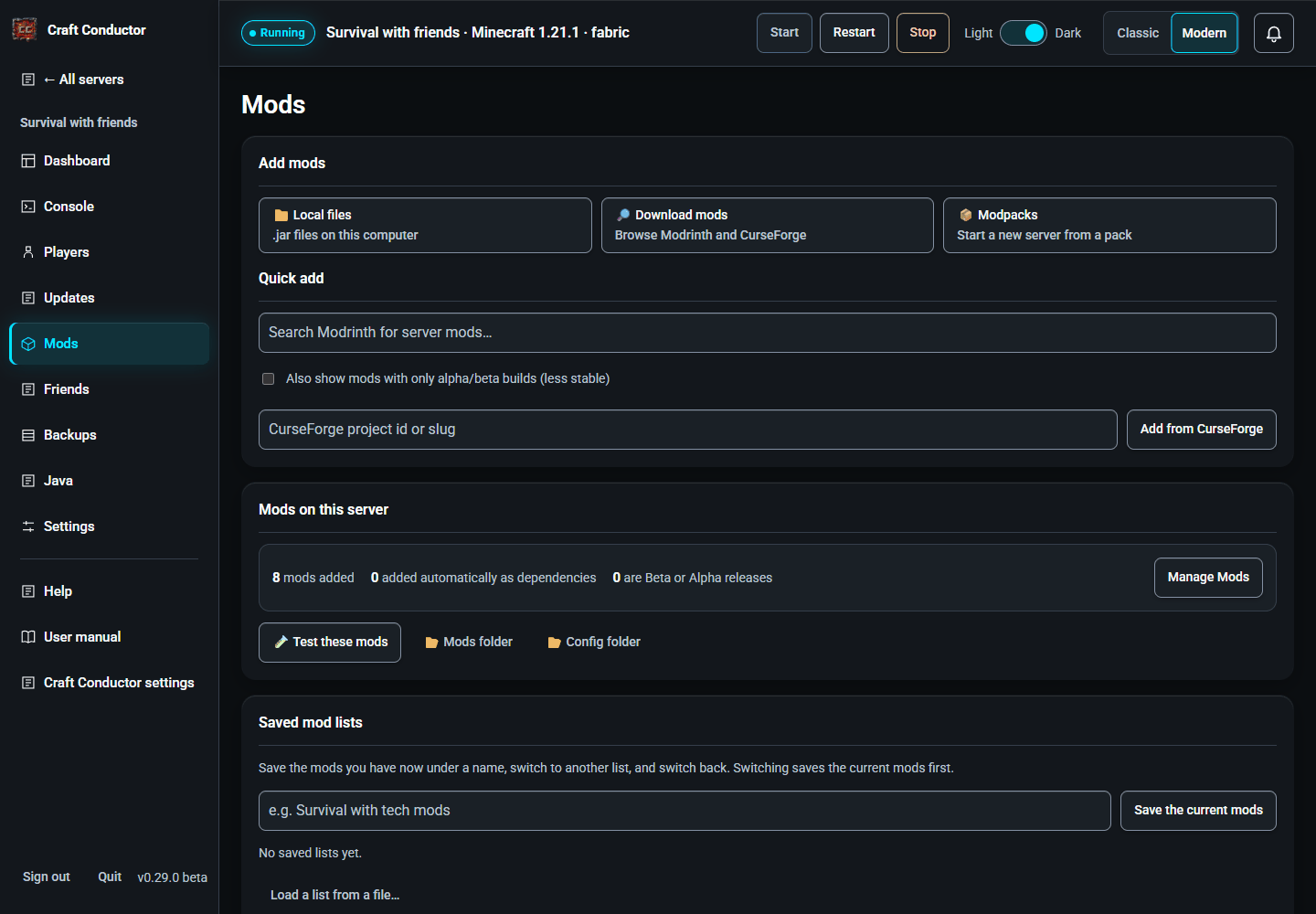
Task: Click the Console terminal icon
Action: [28, 207]
